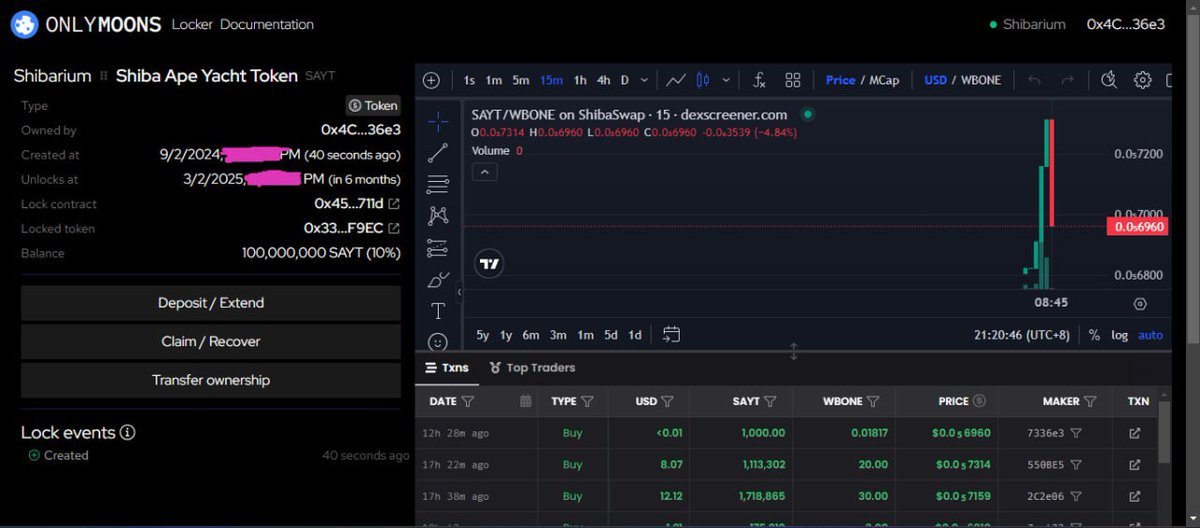Click the go-to-date calendar icon
Screen dimensions: 1200x528
(671, 335)
